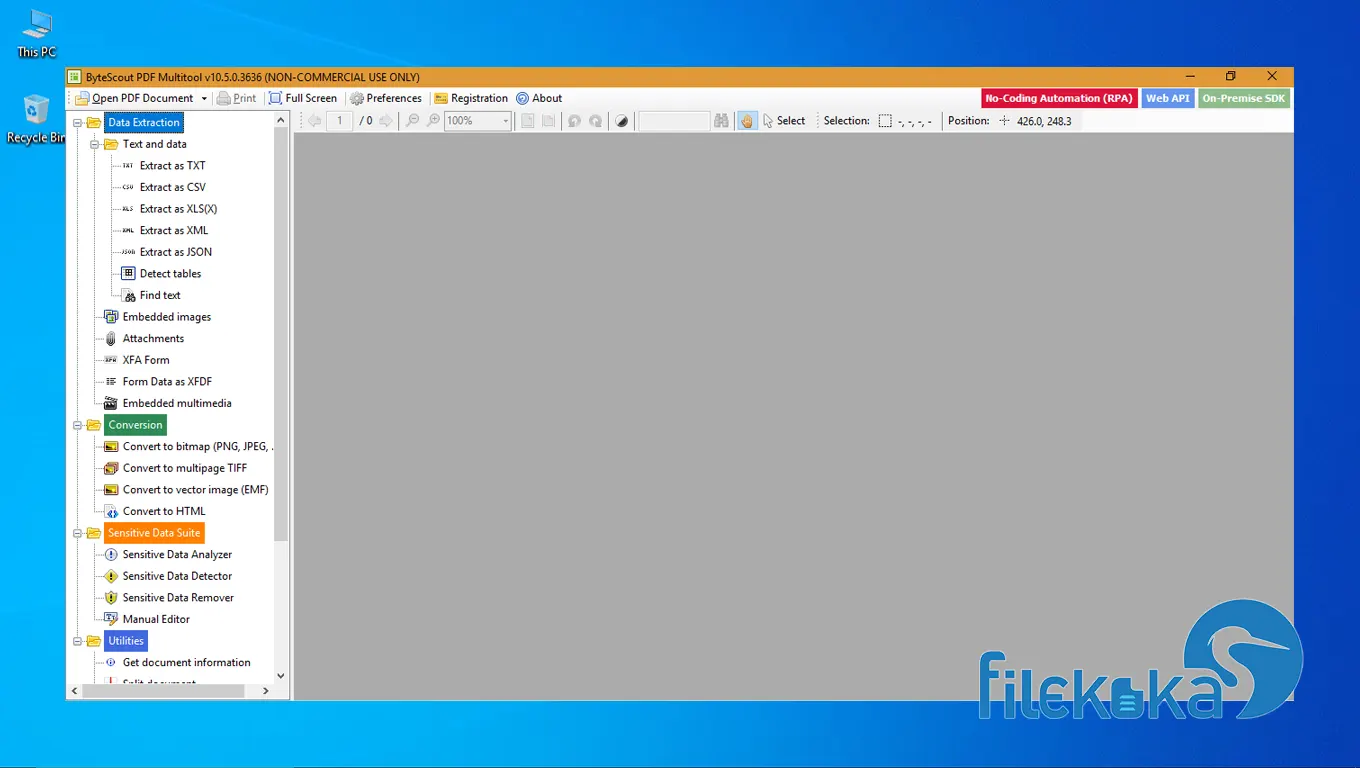Click the Extract as CSV icon
Image resolution: width=1360 pixels, height=768 pixels.
tap(128, 187)
